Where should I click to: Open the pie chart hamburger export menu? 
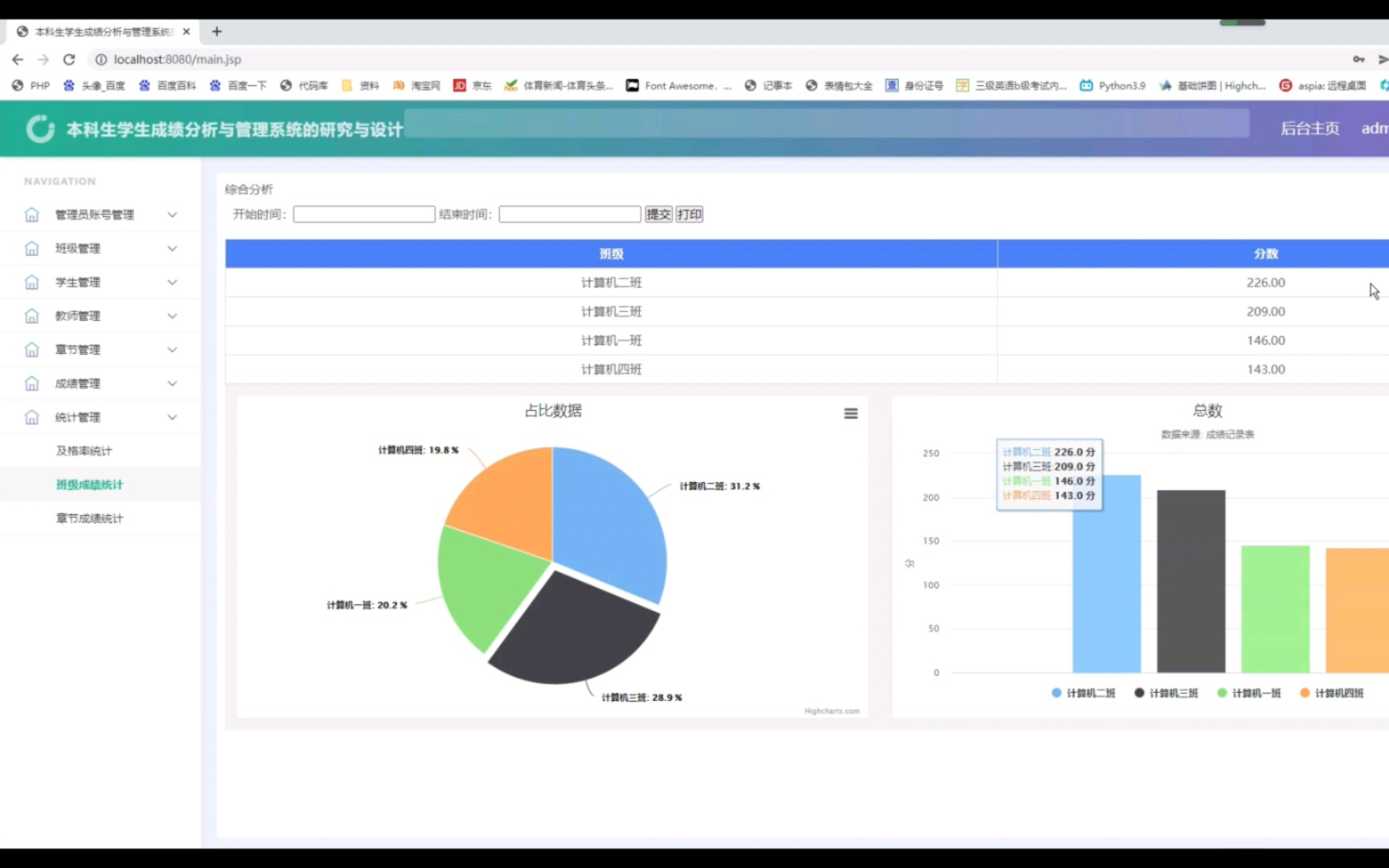850,413
